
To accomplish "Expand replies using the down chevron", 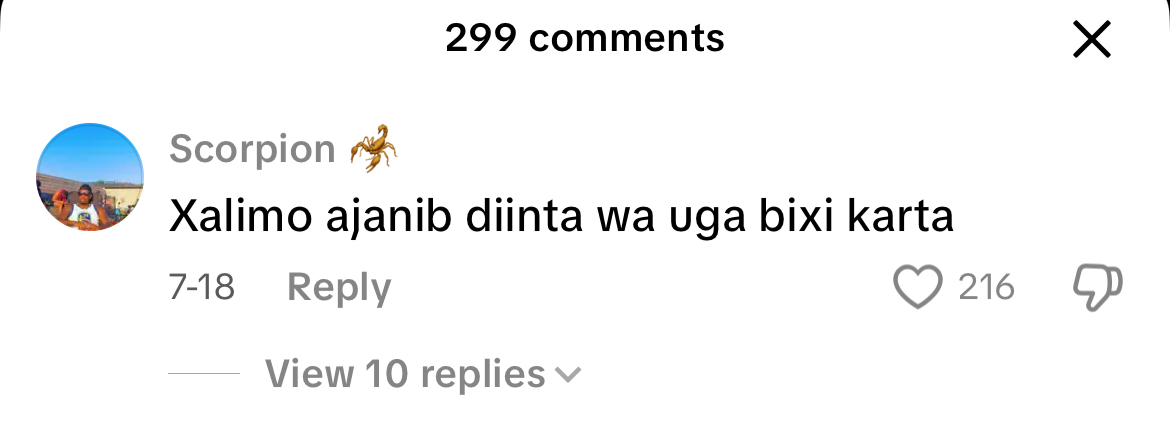I will [568, 375].
